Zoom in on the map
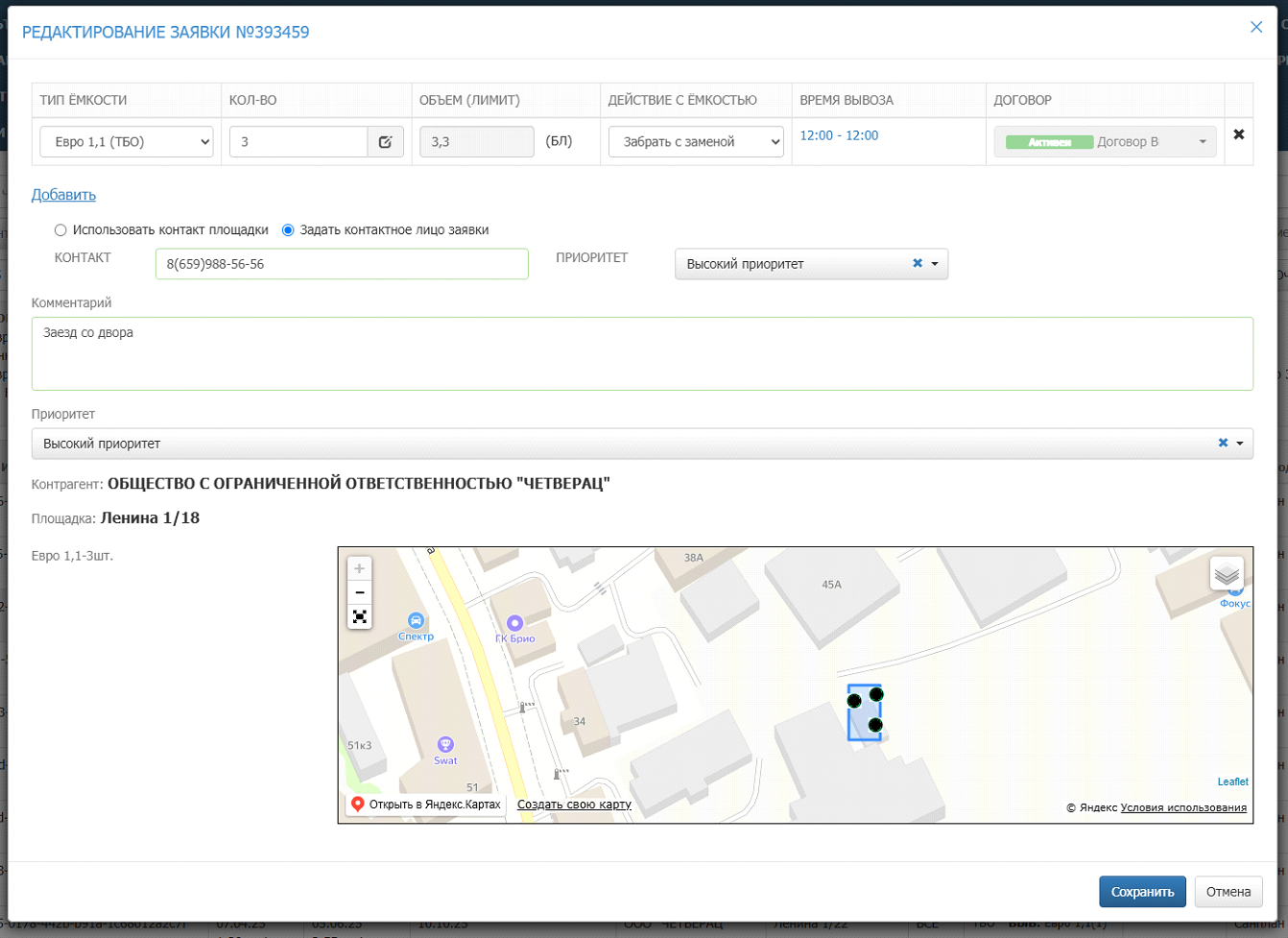 (360, 568)
